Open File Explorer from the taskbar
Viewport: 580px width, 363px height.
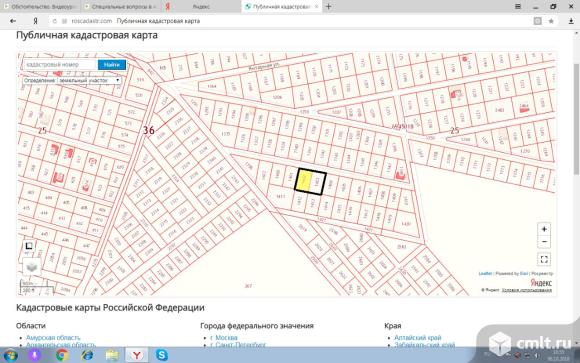112,355
